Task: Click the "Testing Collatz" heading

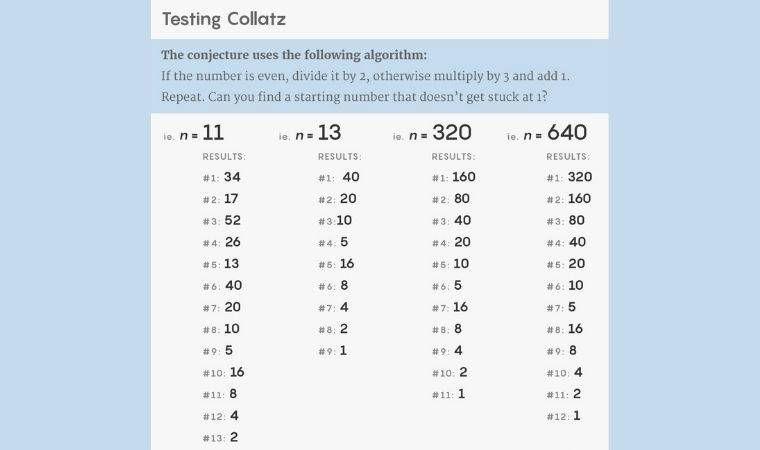Action: pos(223,19)
